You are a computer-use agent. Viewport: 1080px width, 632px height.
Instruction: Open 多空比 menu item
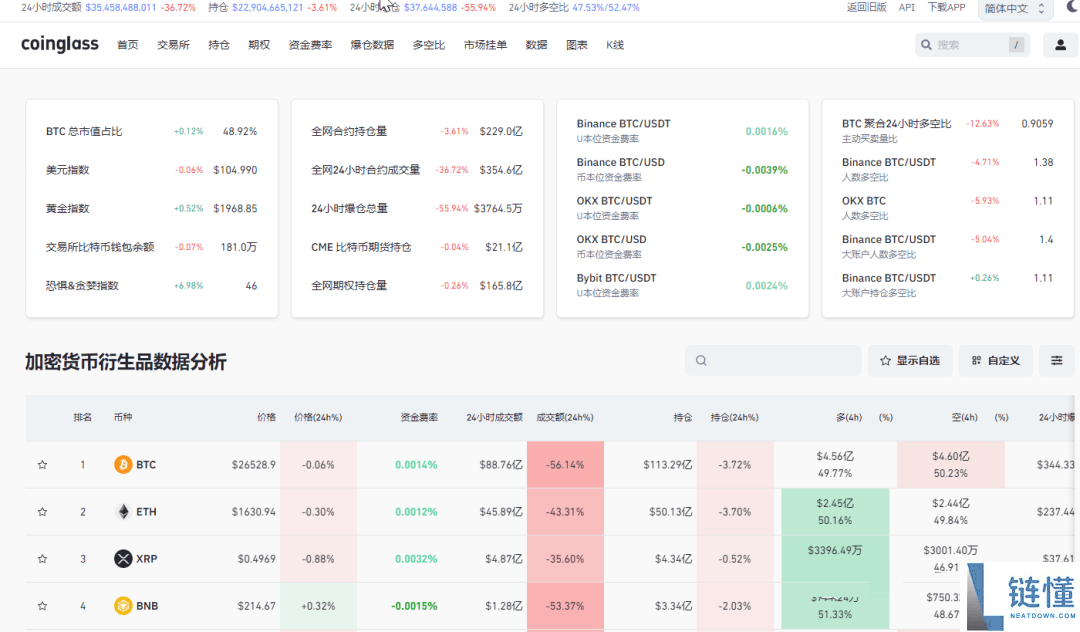point(428,45)
